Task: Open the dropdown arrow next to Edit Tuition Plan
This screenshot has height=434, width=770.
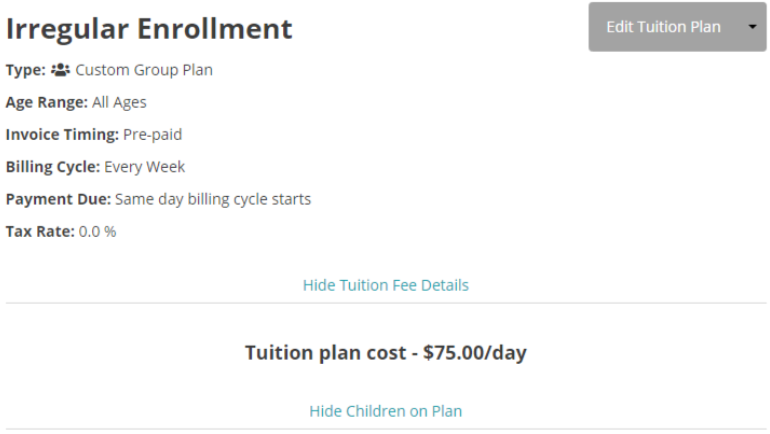Action: (x=752, y=27)
